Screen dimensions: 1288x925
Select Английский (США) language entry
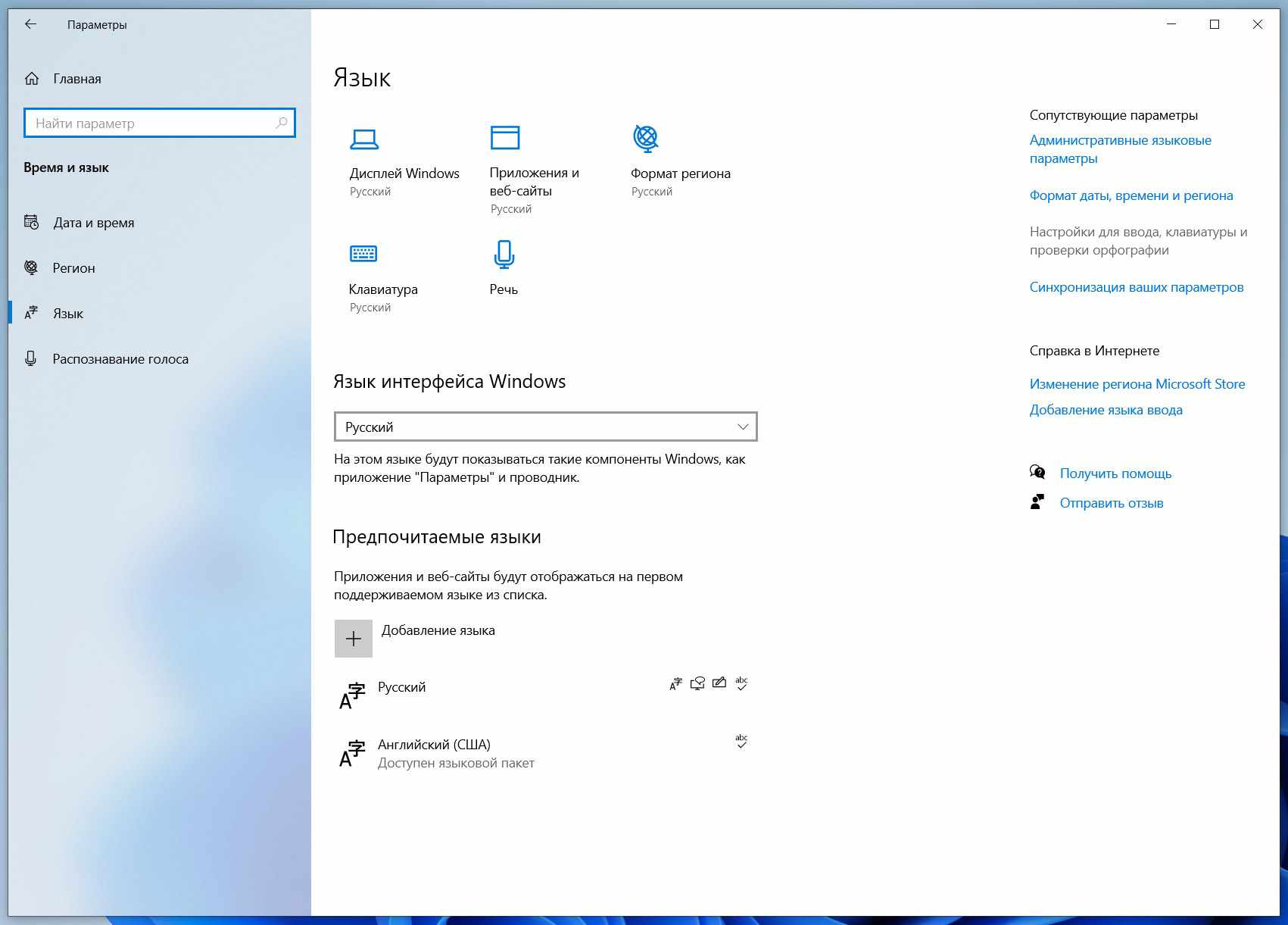tap(434, 745)
